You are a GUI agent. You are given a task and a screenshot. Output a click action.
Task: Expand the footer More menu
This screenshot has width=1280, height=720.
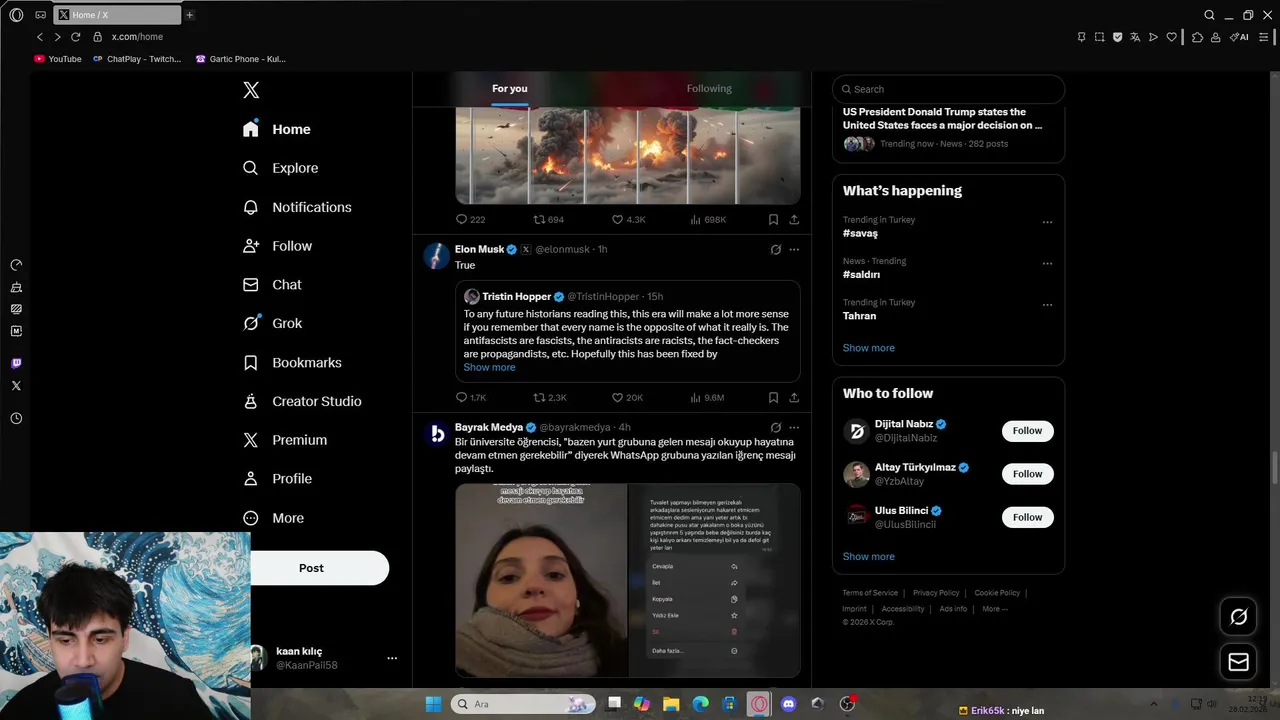pos(994,609)
